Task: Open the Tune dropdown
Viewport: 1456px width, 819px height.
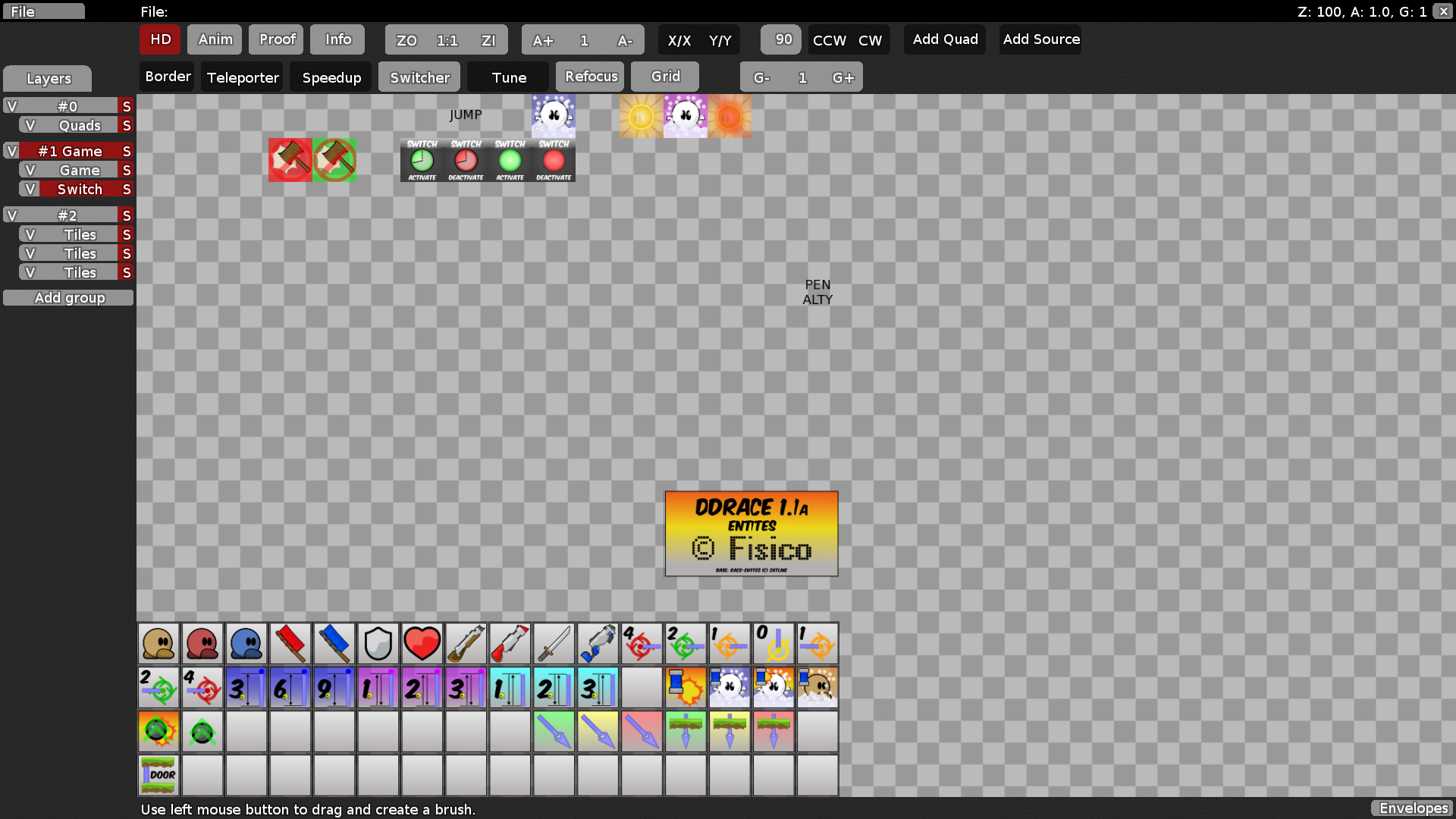Action: (x=507, y=77)
